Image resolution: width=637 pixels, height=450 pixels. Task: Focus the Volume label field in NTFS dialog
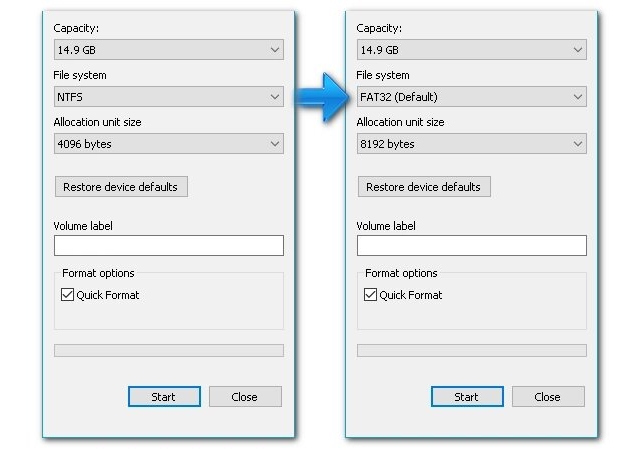168,245
